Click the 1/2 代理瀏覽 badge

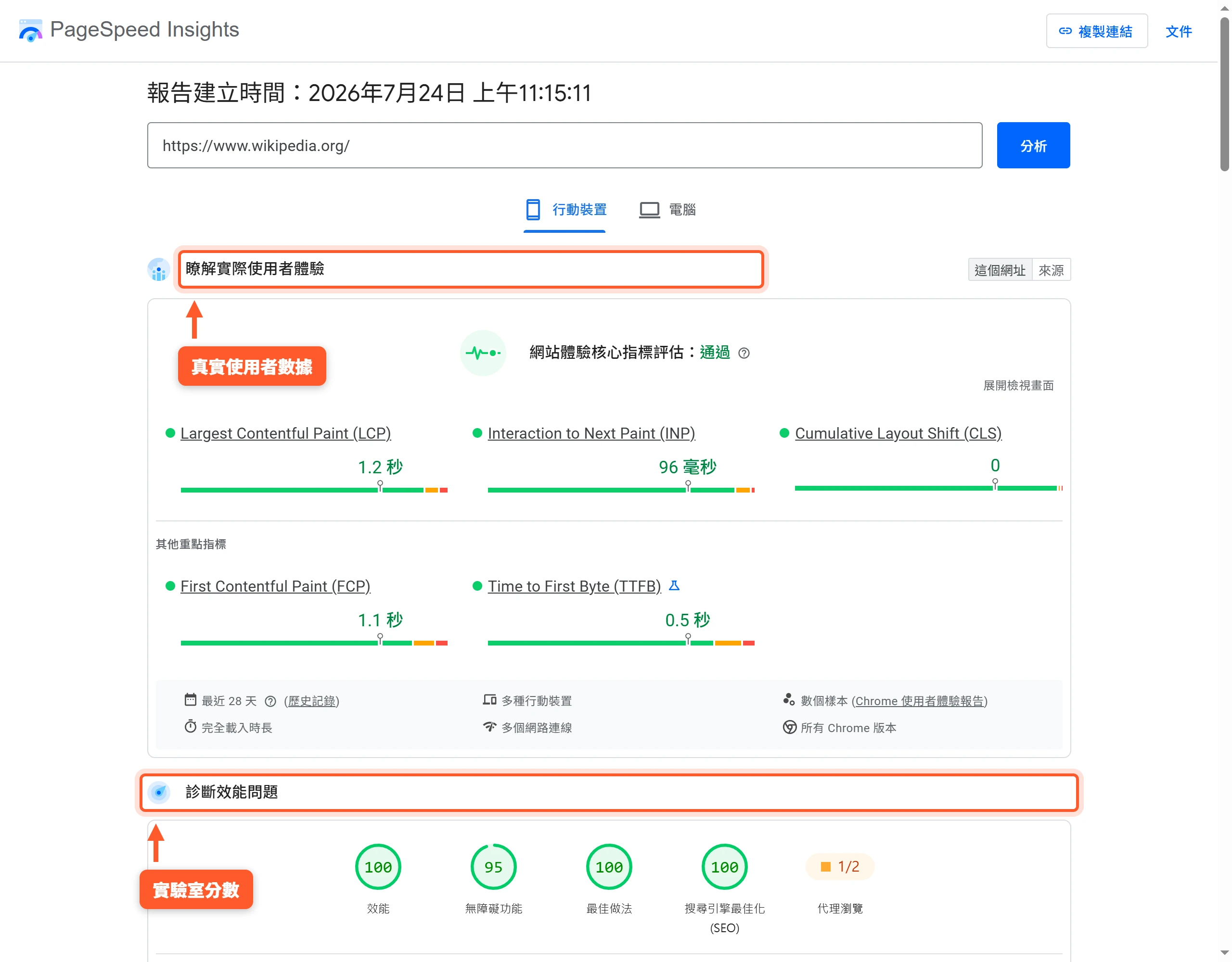[840, 867]
